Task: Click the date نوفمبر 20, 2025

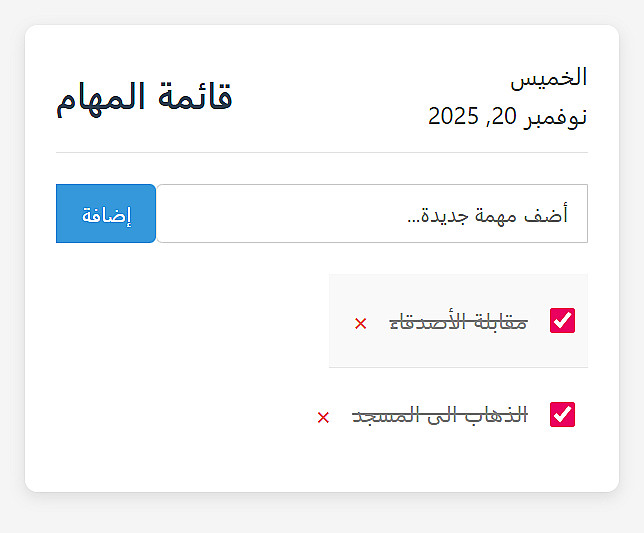Action: [x=507, y=116]
